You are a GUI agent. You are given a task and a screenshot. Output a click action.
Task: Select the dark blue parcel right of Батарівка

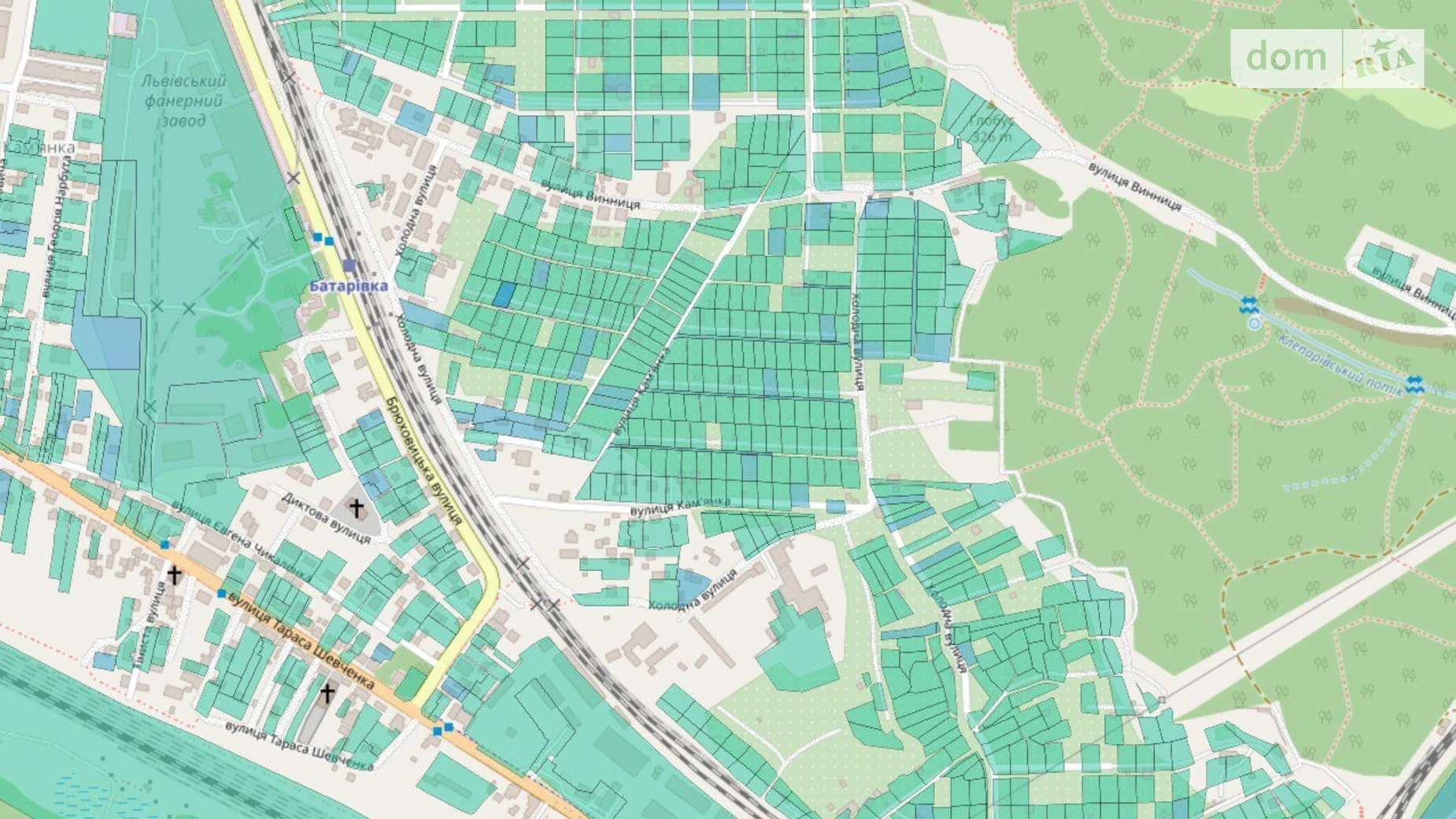pyautogui.click(x=504, y=295)
